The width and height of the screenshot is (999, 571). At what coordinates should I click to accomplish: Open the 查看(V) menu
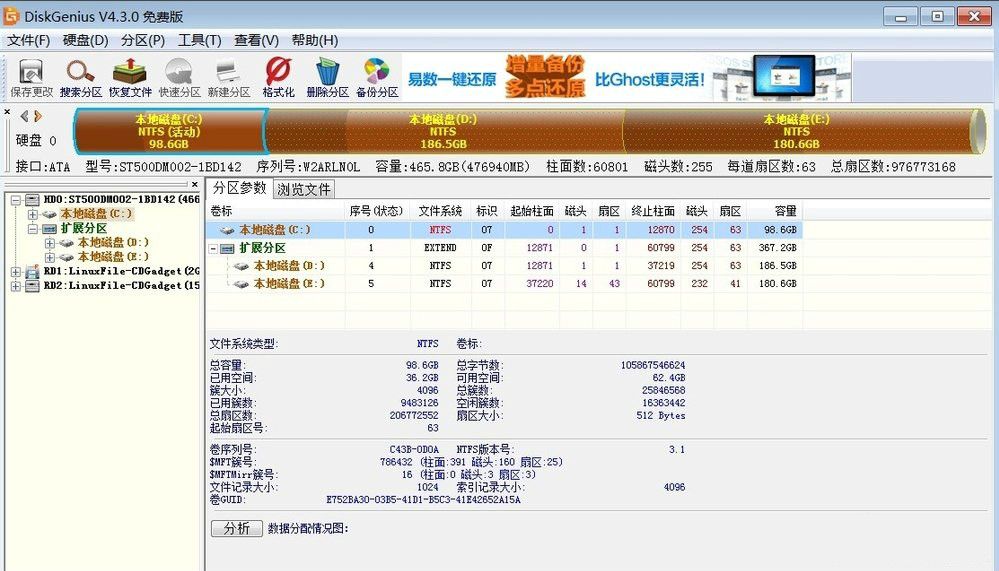pyautogui.click(x=256, y=41)
